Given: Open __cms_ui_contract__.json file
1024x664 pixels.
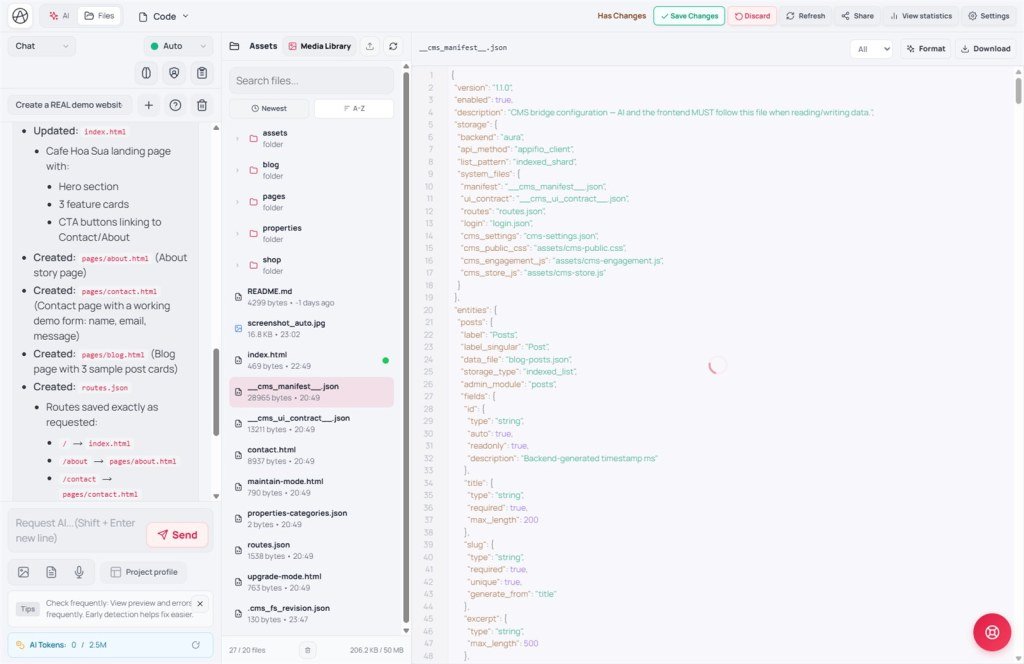Looking at the screenshot, I should (x=312, y=423).
